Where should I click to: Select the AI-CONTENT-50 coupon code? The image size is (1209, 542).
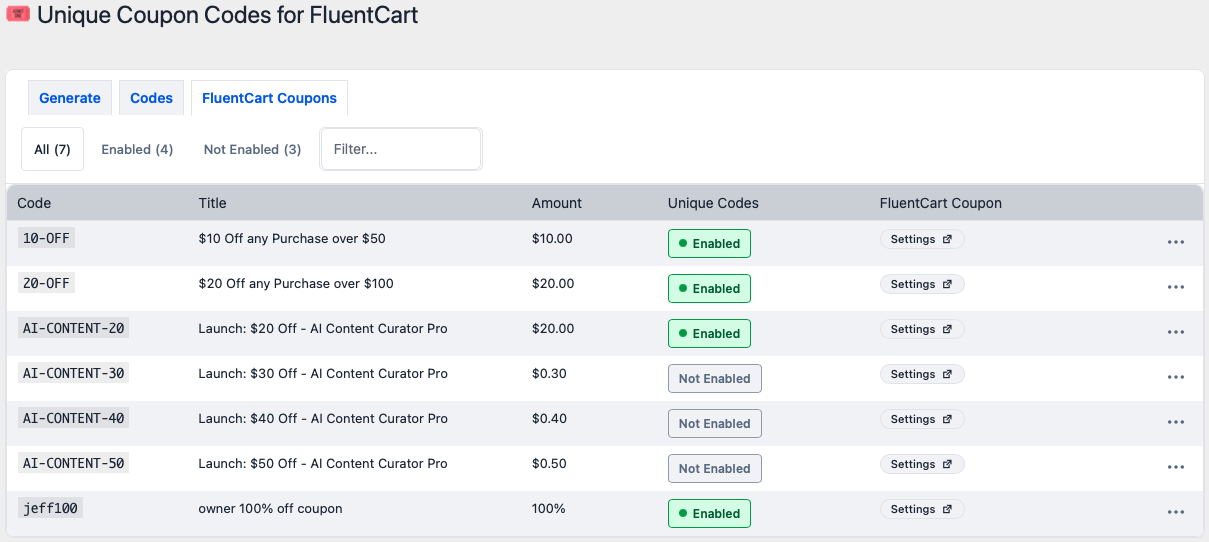coord(73,463)
